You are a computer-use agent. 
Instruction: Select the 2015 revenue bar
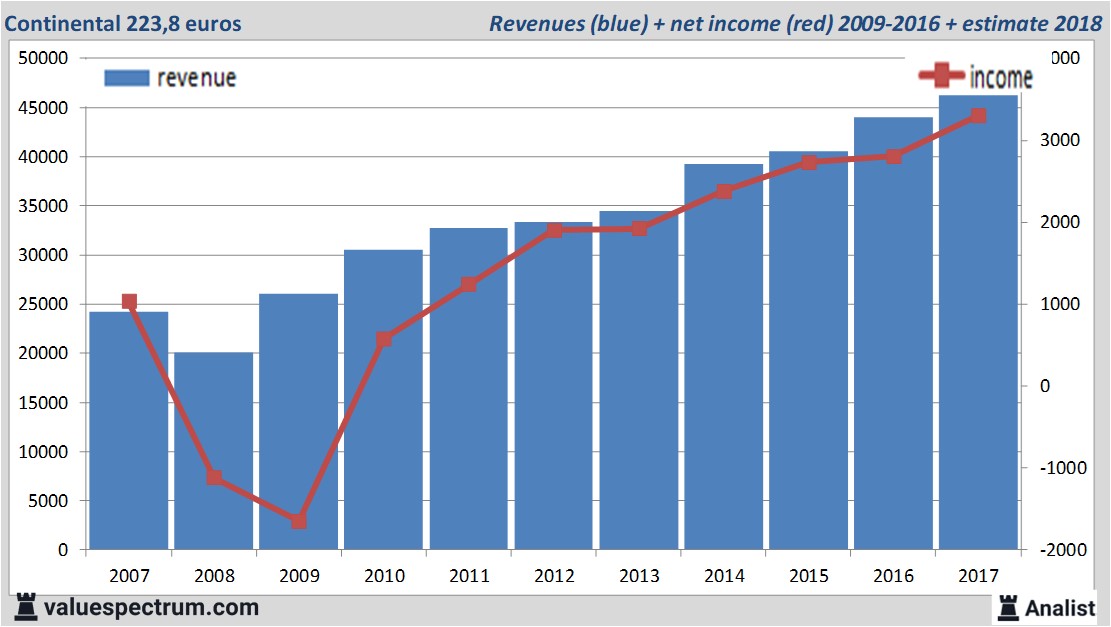tap(808, 350)
